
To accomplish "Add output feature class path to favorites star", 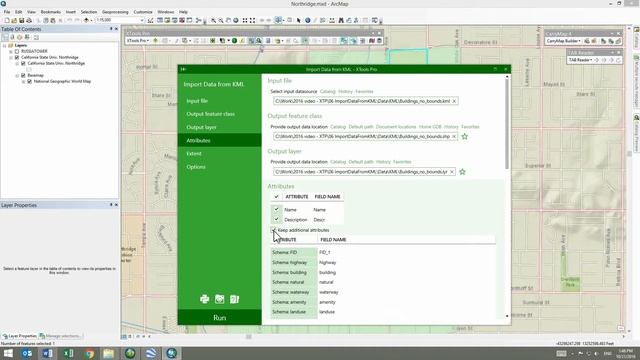I will [x=464, y=137].
